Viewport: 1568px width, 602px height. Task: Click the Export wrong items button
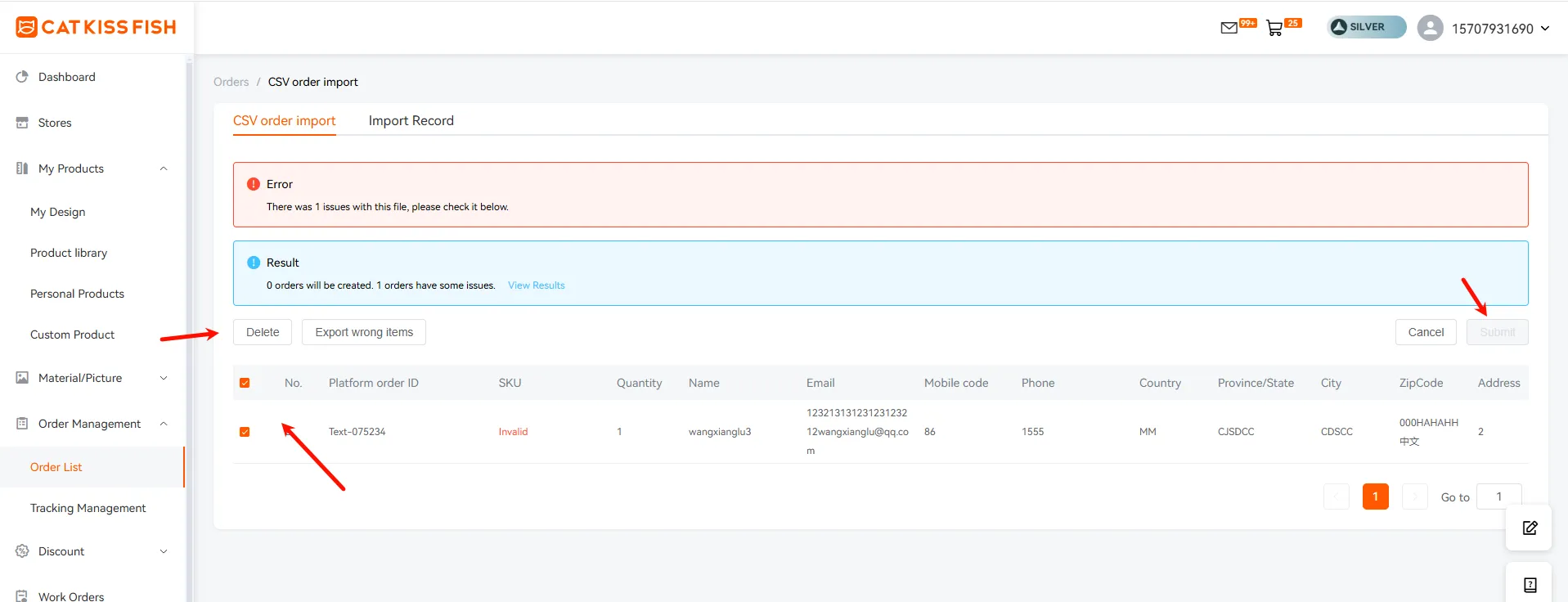364,332
